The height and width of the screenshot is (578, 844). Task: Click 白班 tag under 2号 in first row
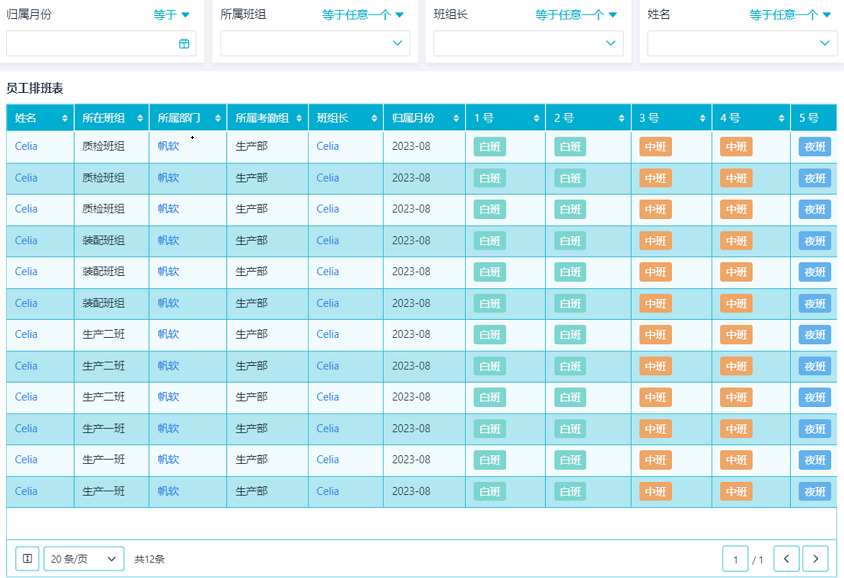[570, 147]
